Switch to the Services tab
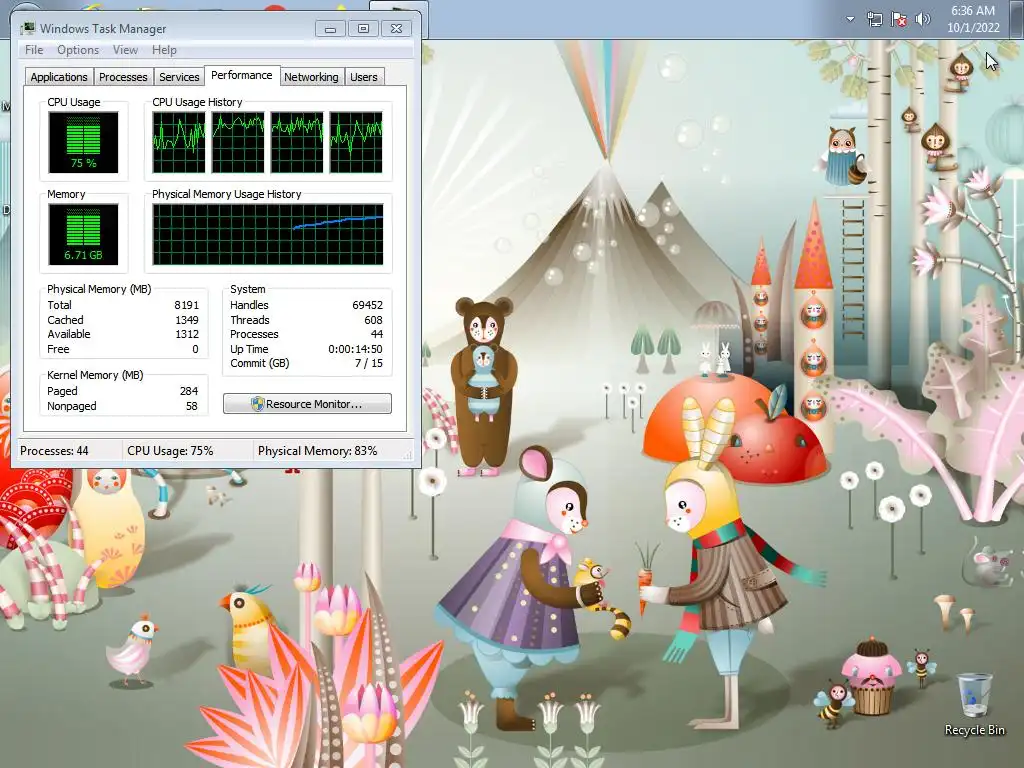1024x768 pixels. tap(179, 77)
